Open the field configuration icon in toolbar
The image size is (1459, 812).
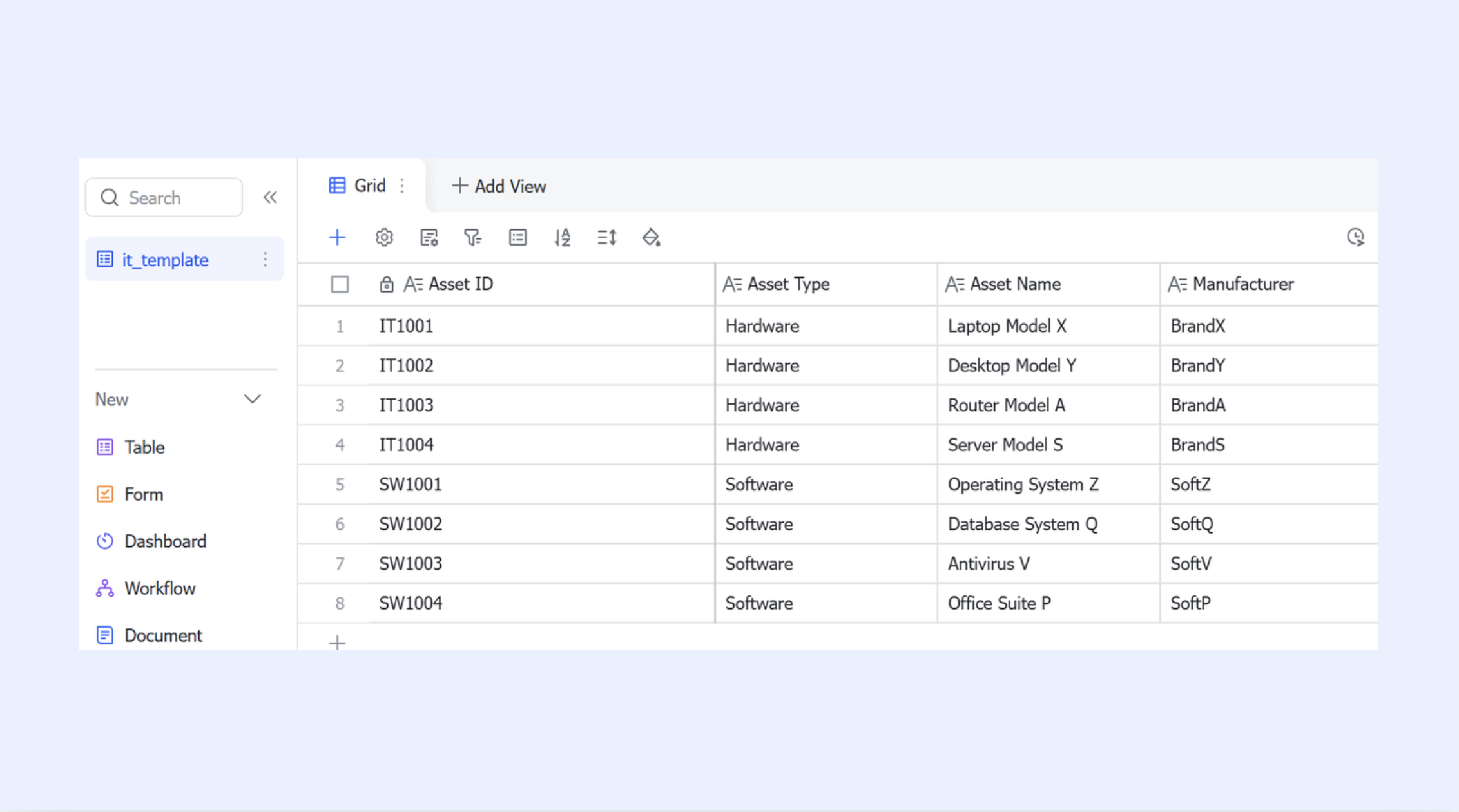pyautogui.click(x=429, y=238)
